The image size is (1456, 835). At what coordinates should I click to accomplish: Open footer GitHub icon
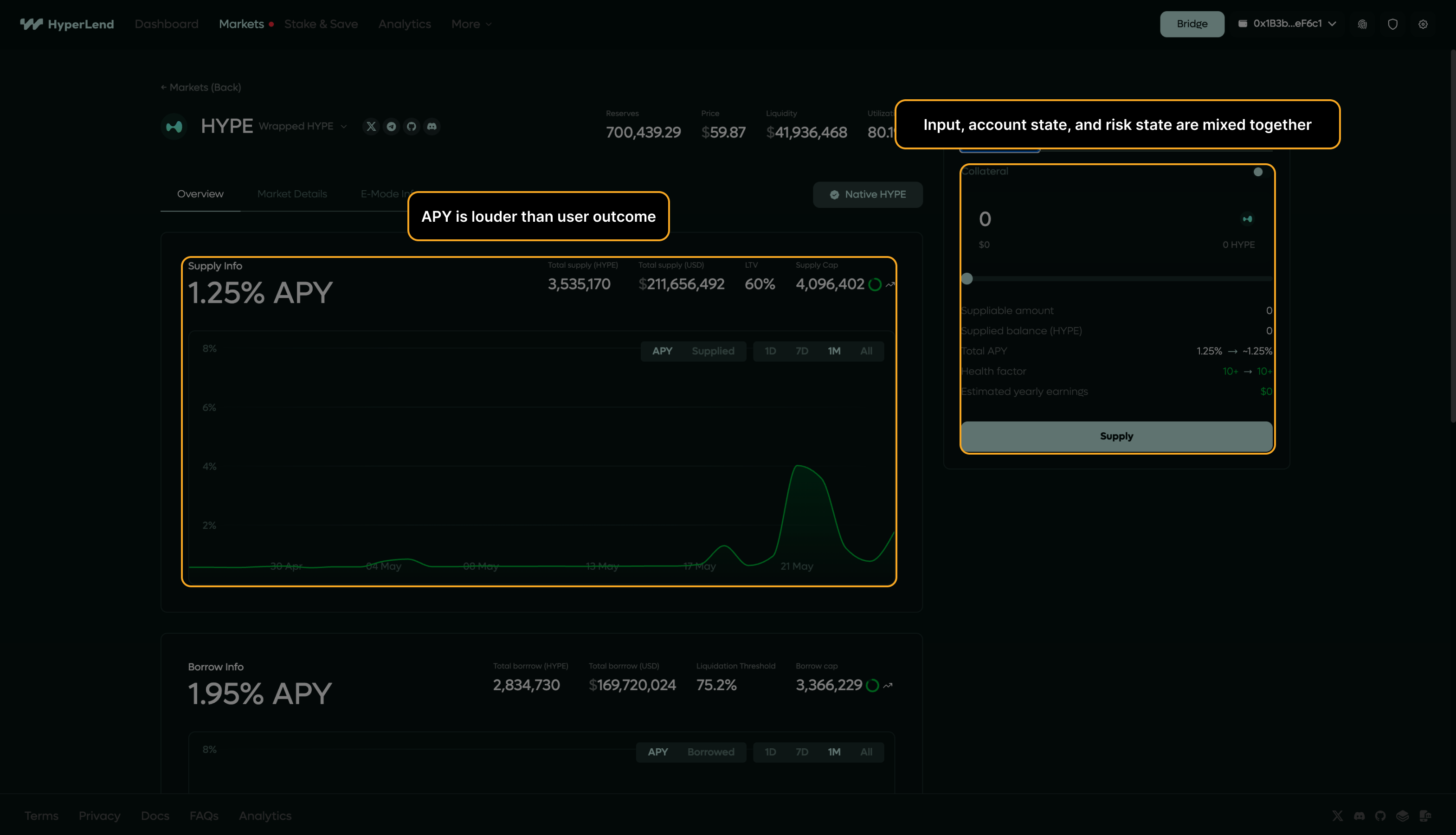point(1381,816)
